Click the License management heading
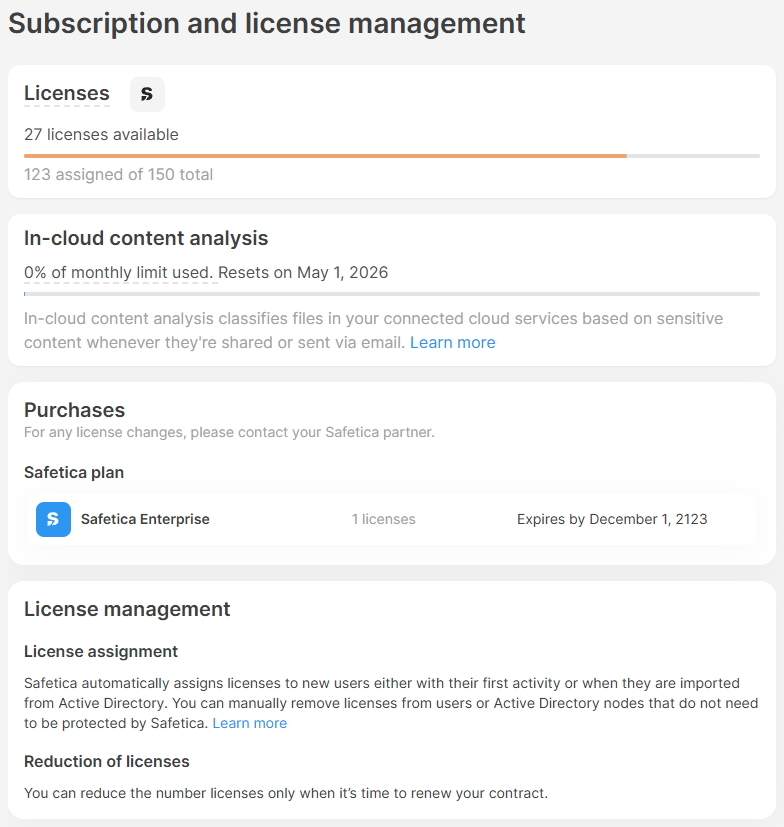Screen dimensions: 784x827 [127, 609]
